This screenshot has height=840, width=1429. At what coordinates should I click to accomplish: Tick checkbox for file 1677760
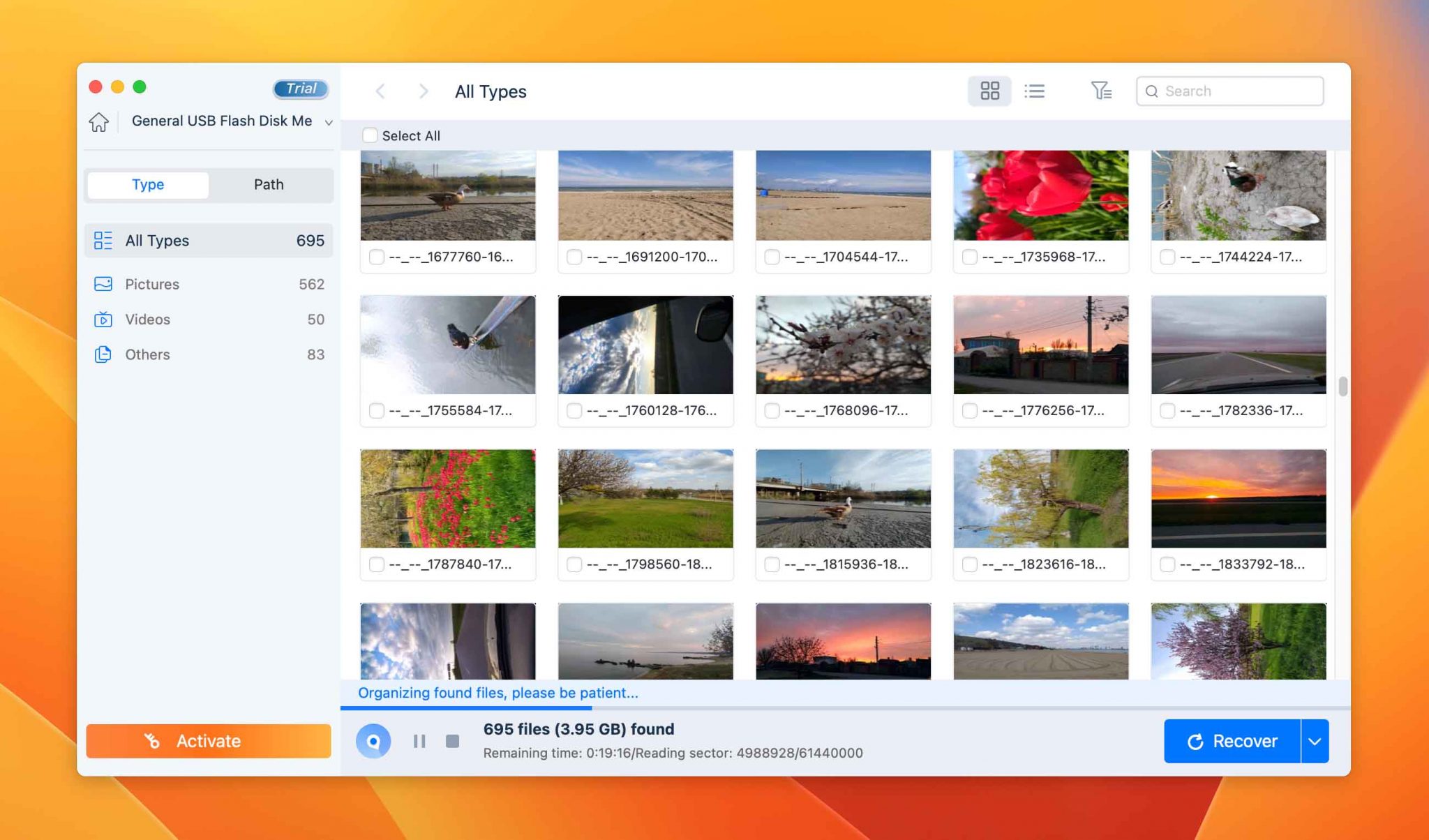(x=377, y=257)
